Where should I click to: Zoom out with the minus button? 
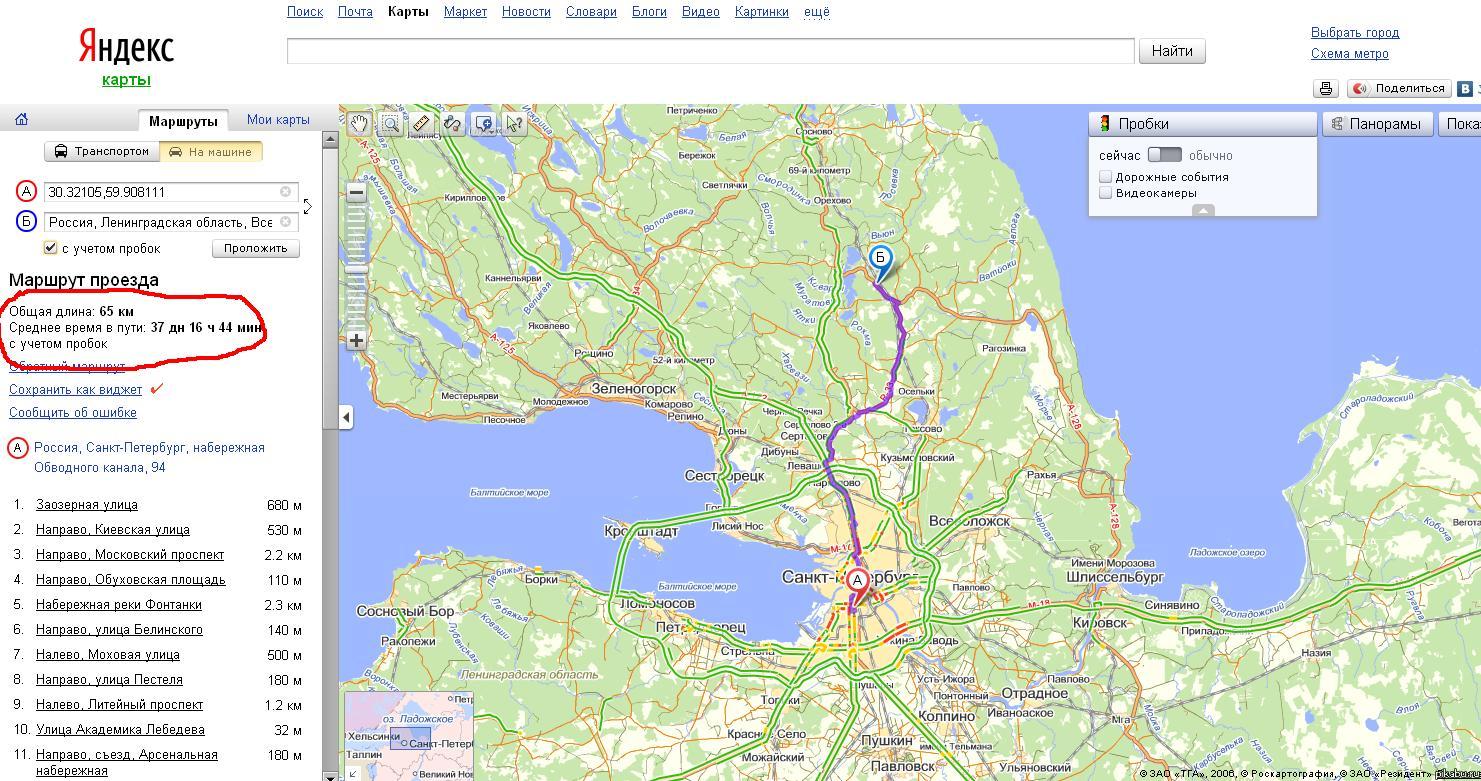click(356, 193)
